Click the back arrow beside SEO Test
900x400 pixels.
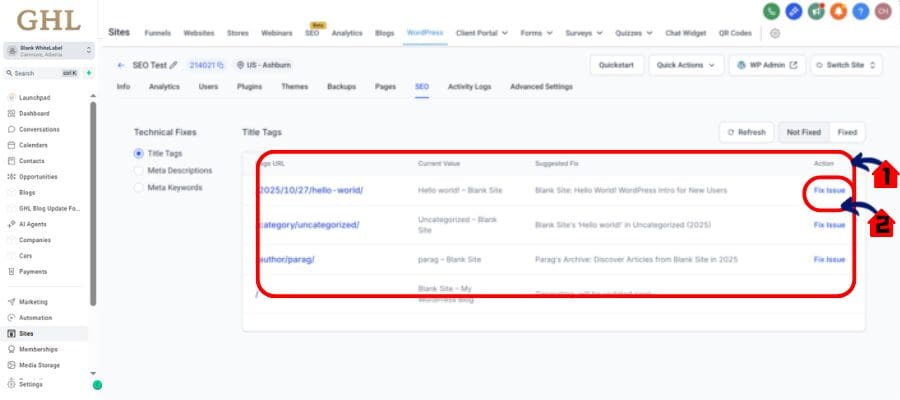(121, 65)
